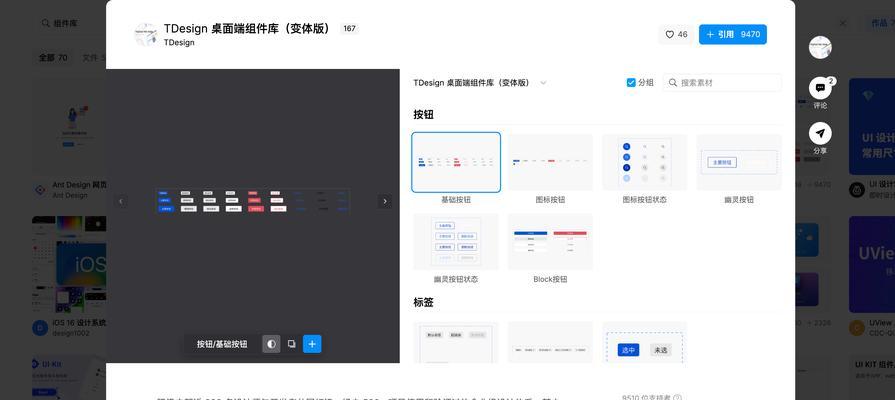The height and width of the screenshot is (400, 895).
Task: Click the 标签 section heading
Action: coord(424,302)
